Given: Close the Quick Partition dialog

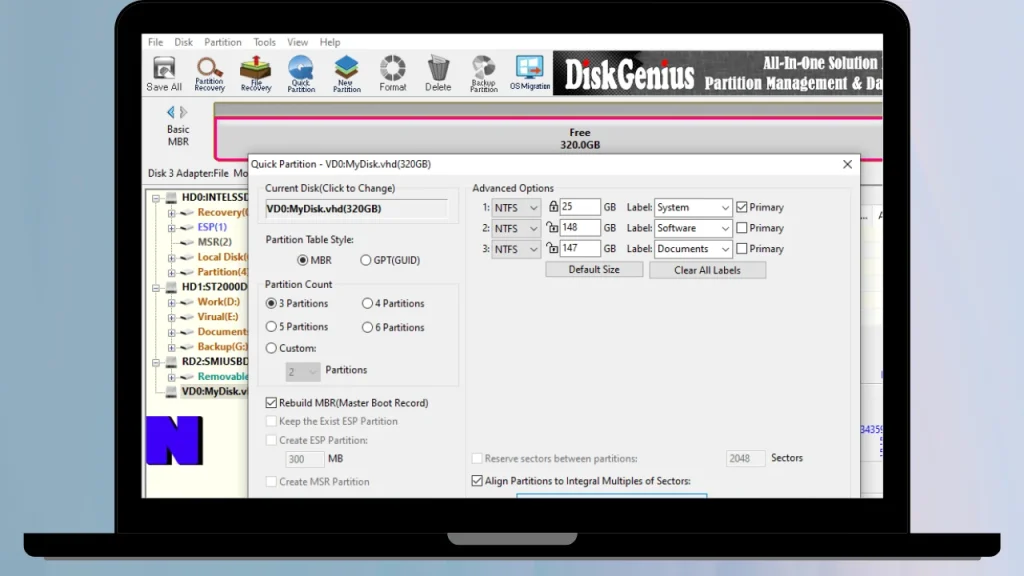Looking at the screenshot, I should point(847,165).
